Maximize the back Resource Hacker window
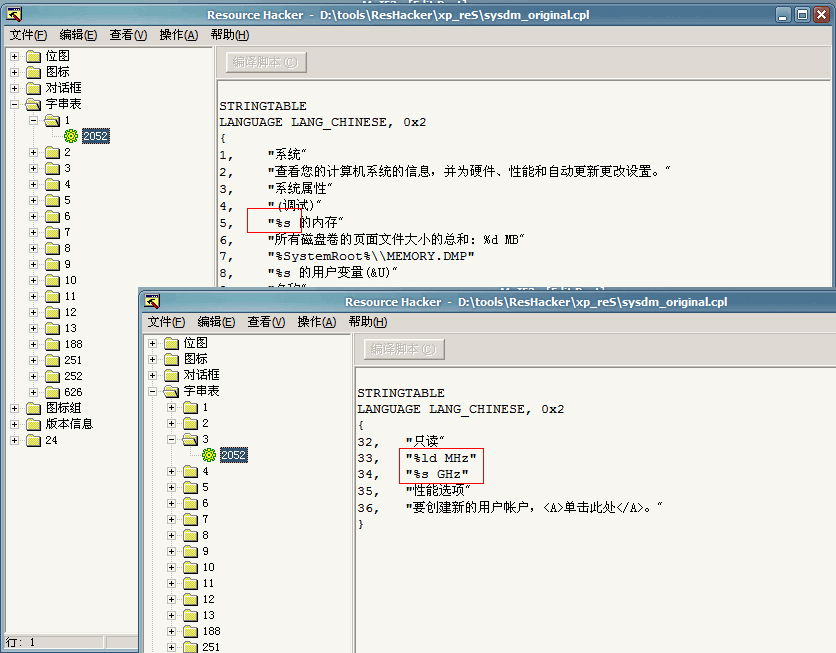836x653 pixels. point(802,15)
